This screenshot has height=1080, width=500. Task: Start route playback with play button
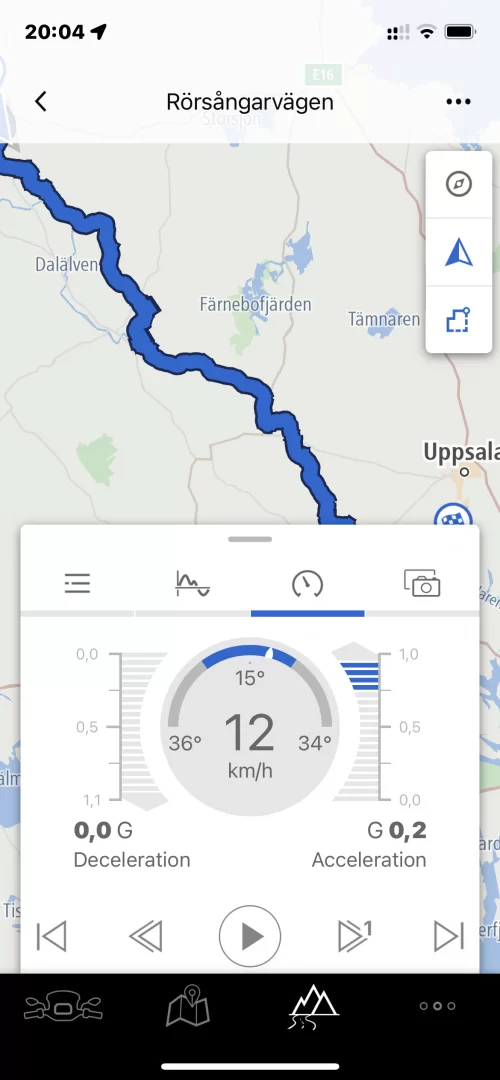[x=250, y=936]
